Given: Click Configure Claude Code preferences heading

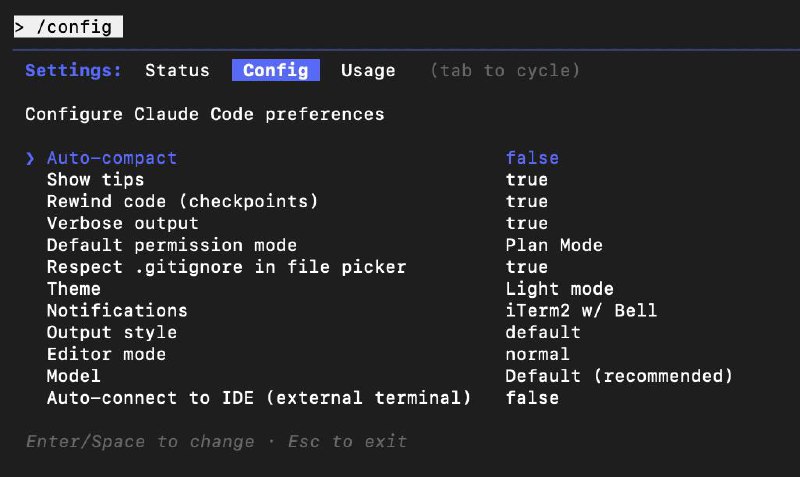Looking at the screenshot, I should pyautogui.click(x=205, y=114).
